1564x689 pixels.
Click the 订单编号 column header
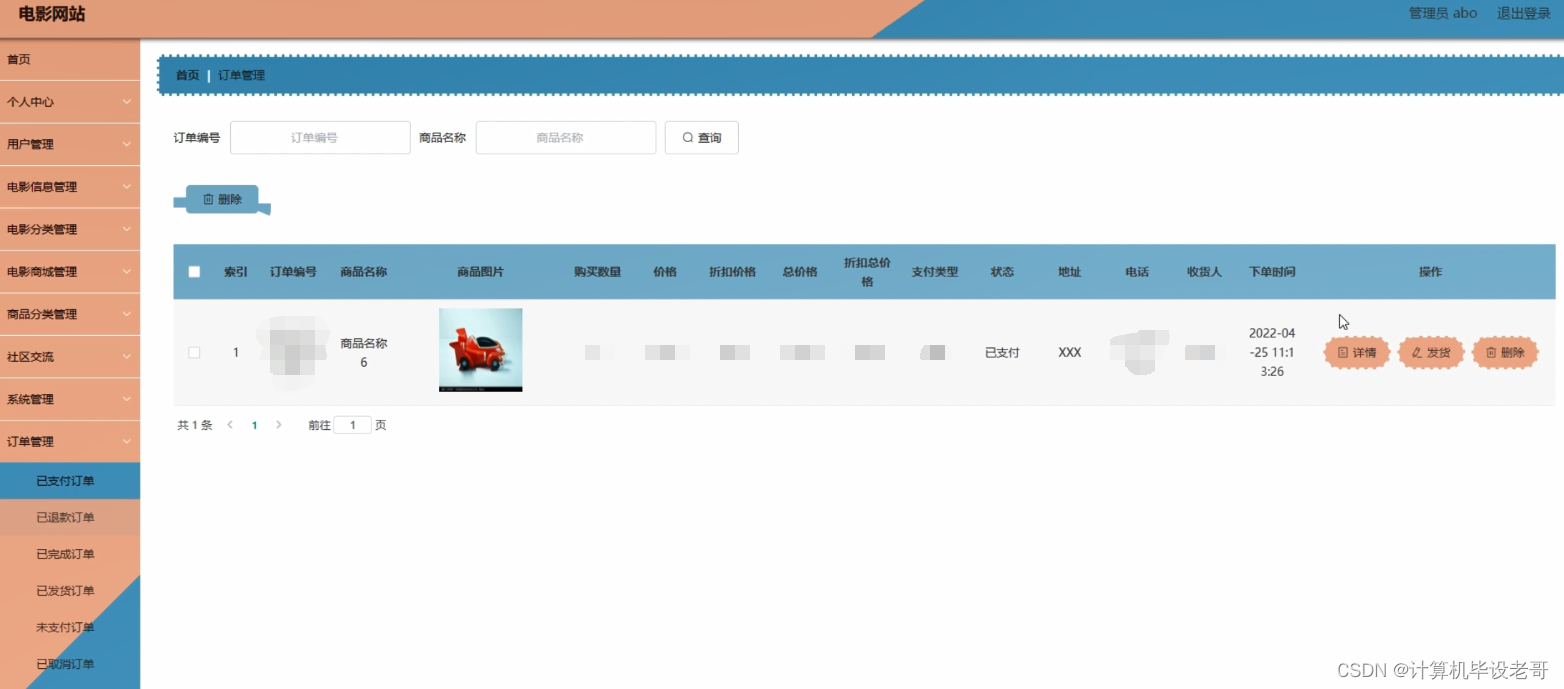[293, 272]
